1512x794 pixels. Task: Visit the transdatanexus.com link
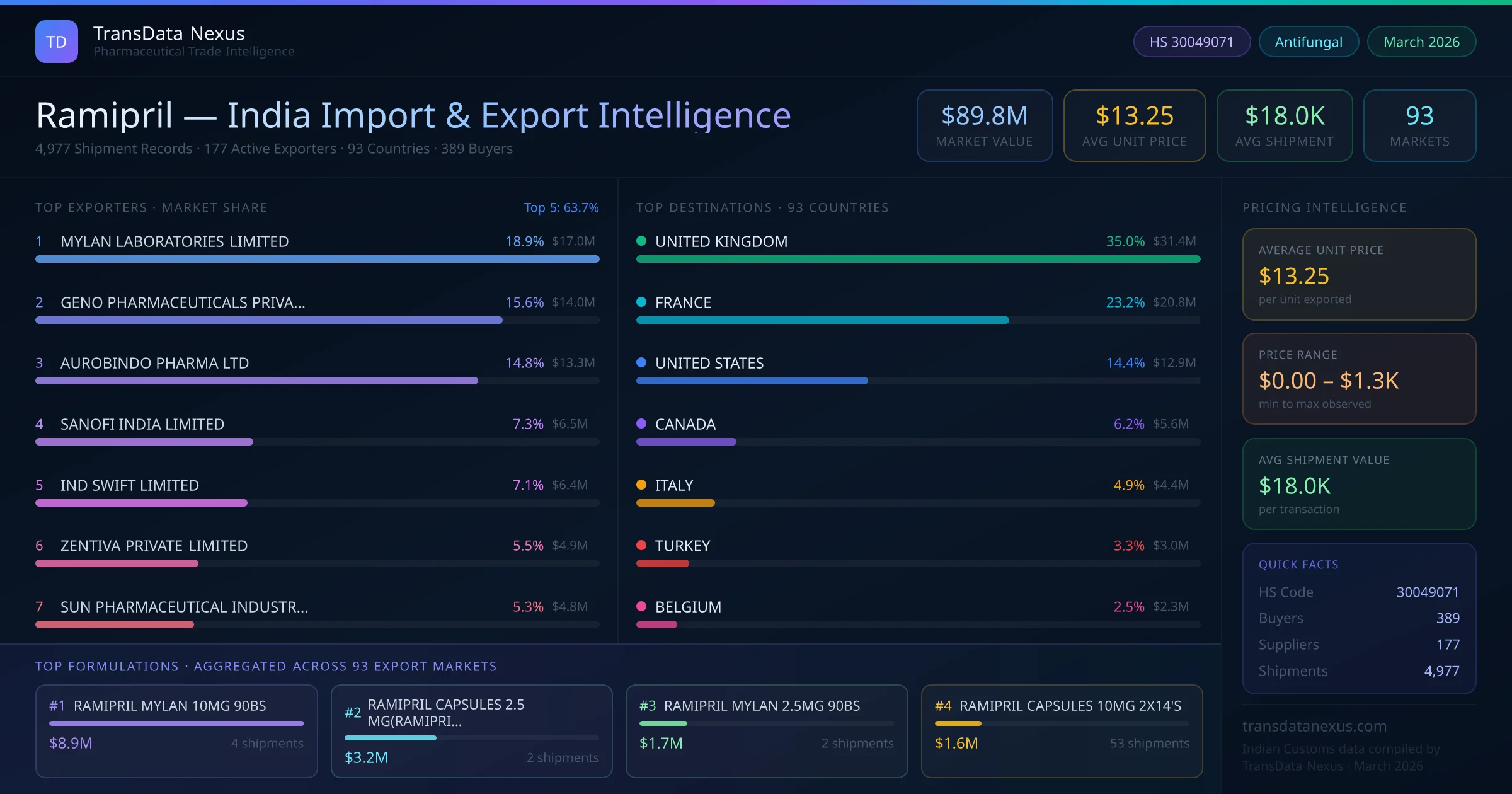click(x=1314, y=726)
